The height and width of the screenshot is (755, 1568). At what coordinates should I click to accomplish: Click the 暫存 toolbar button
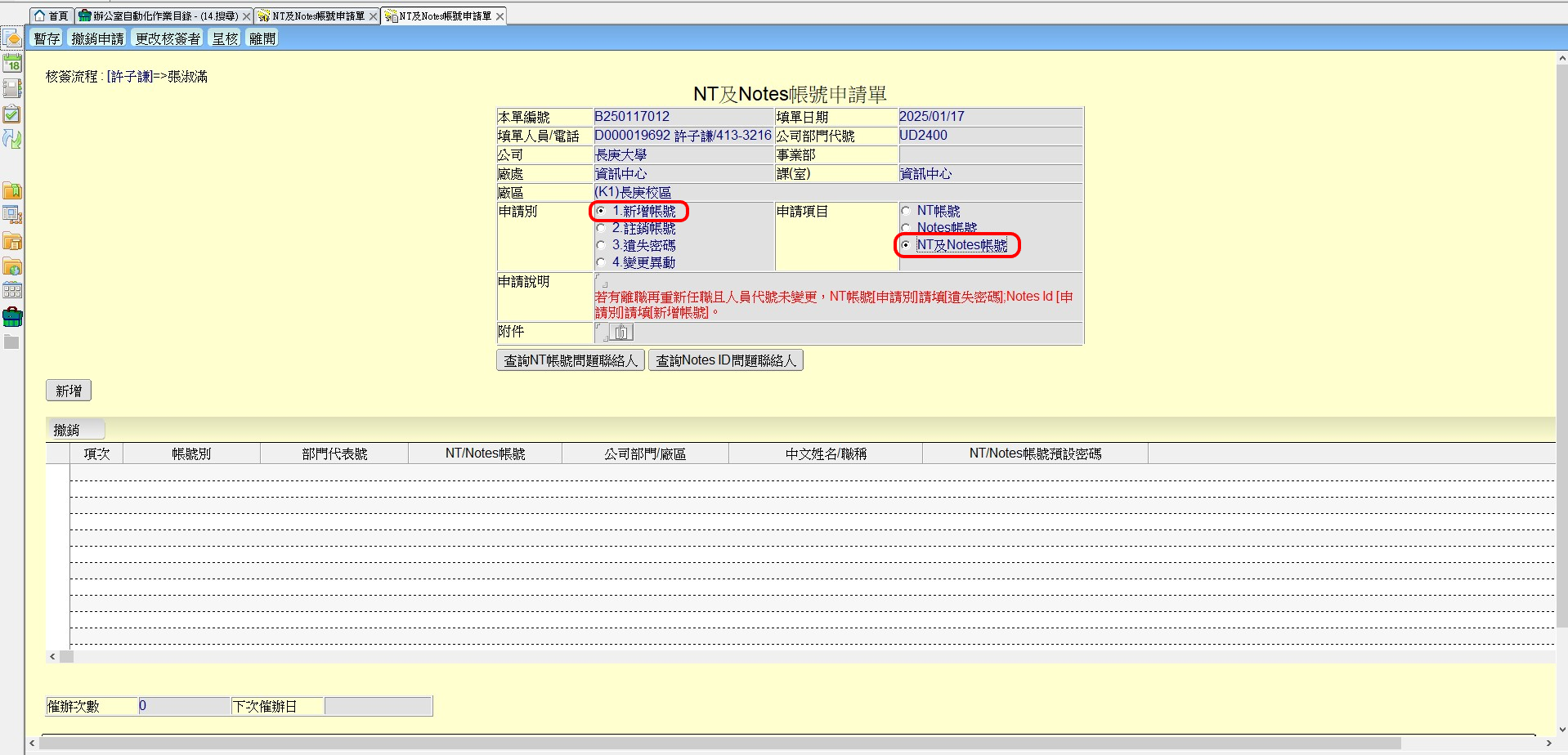click(47, 38)
